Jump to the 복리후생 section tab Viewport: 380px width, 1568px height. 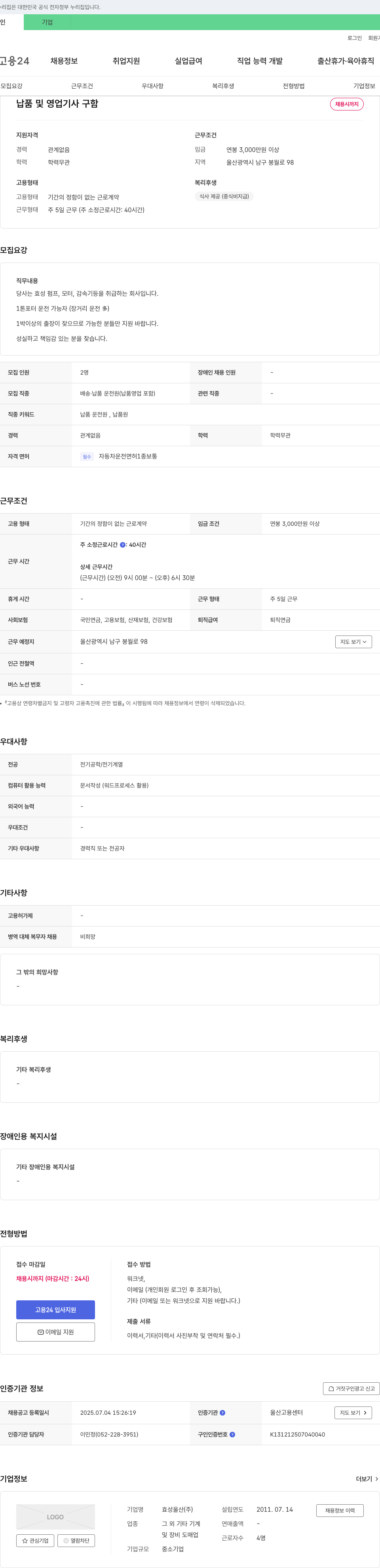[223, 86]
